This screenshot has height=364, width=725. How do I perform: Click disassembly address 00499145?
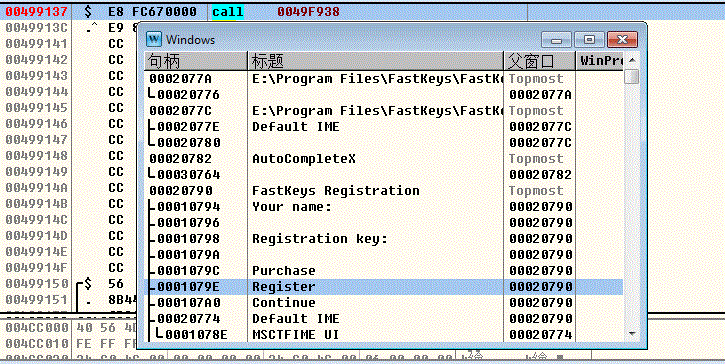coord(37,108)
